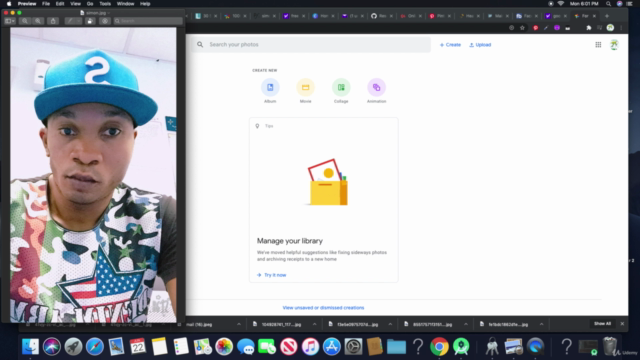Screen dimensions: 640x360
Task: Click the Album creation icon
Action: pos(270,87)
